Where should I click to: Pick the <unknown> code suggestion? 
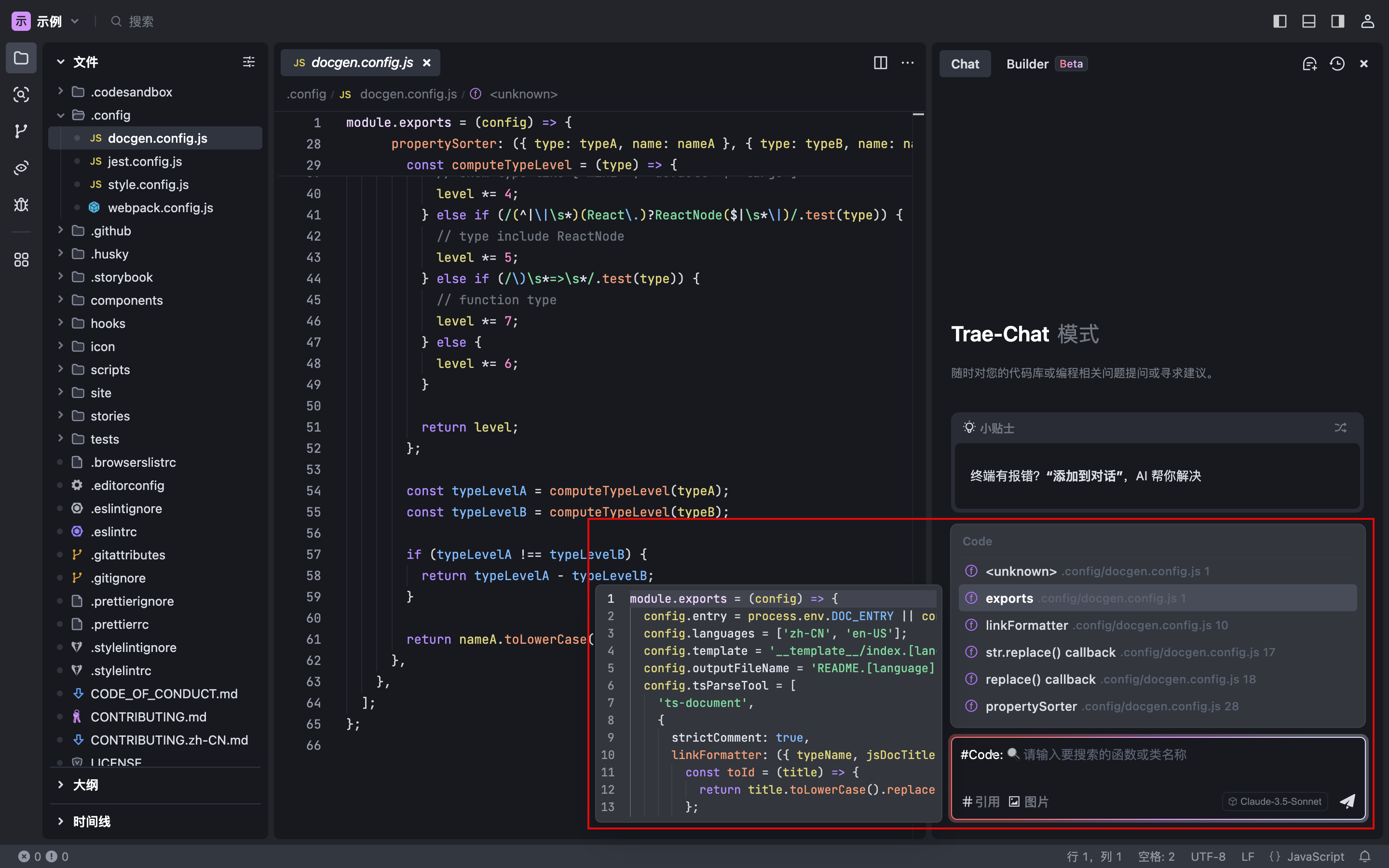pyautogui.click(x=1157, y=571)
